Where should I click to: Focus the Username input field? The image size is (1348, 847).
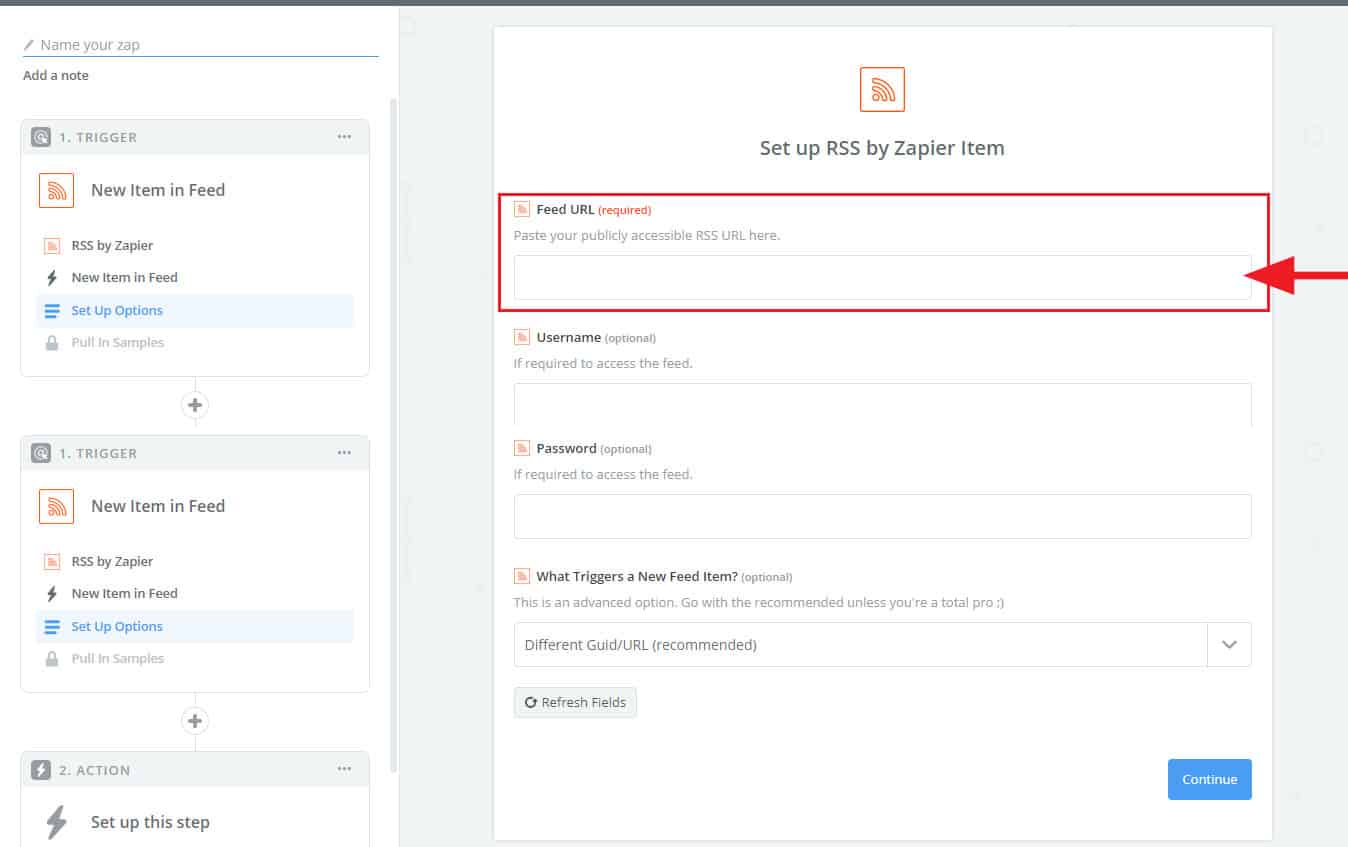882,404
